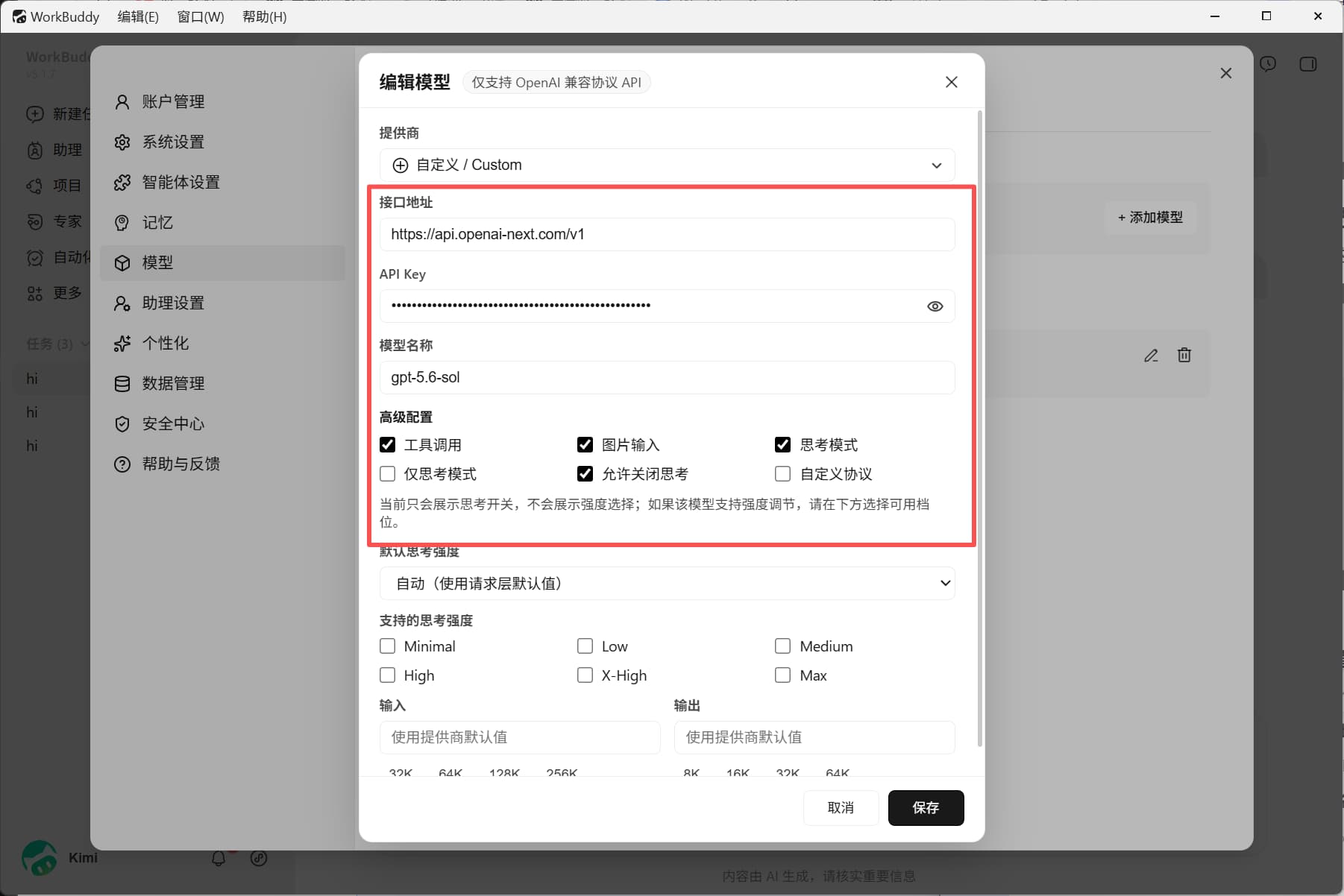Open 安全中心 in settings sidebar
This screenshot has width=1344, height=896.
coord(222,423)
